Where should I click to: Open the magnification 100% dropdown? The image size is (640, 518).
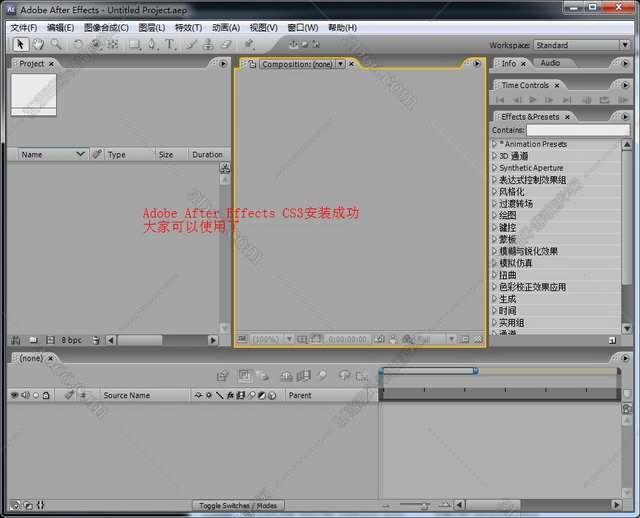click(289, 339)
